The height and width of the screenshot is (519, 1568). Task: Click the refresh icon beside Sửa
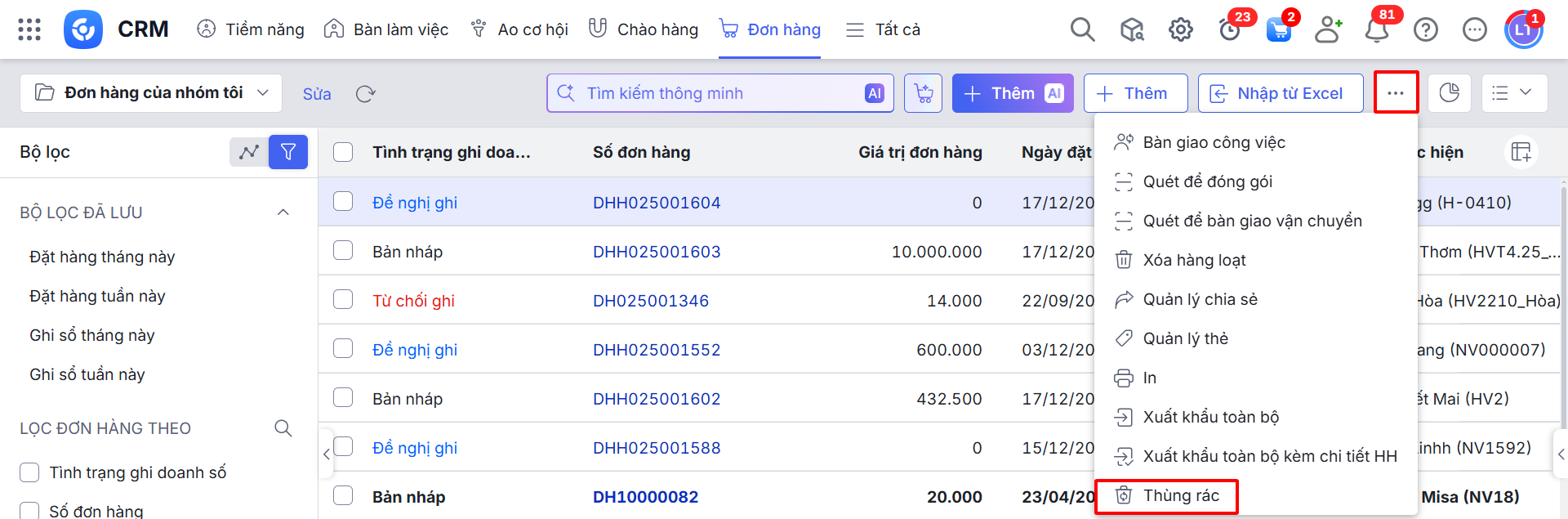coord(365,94)
